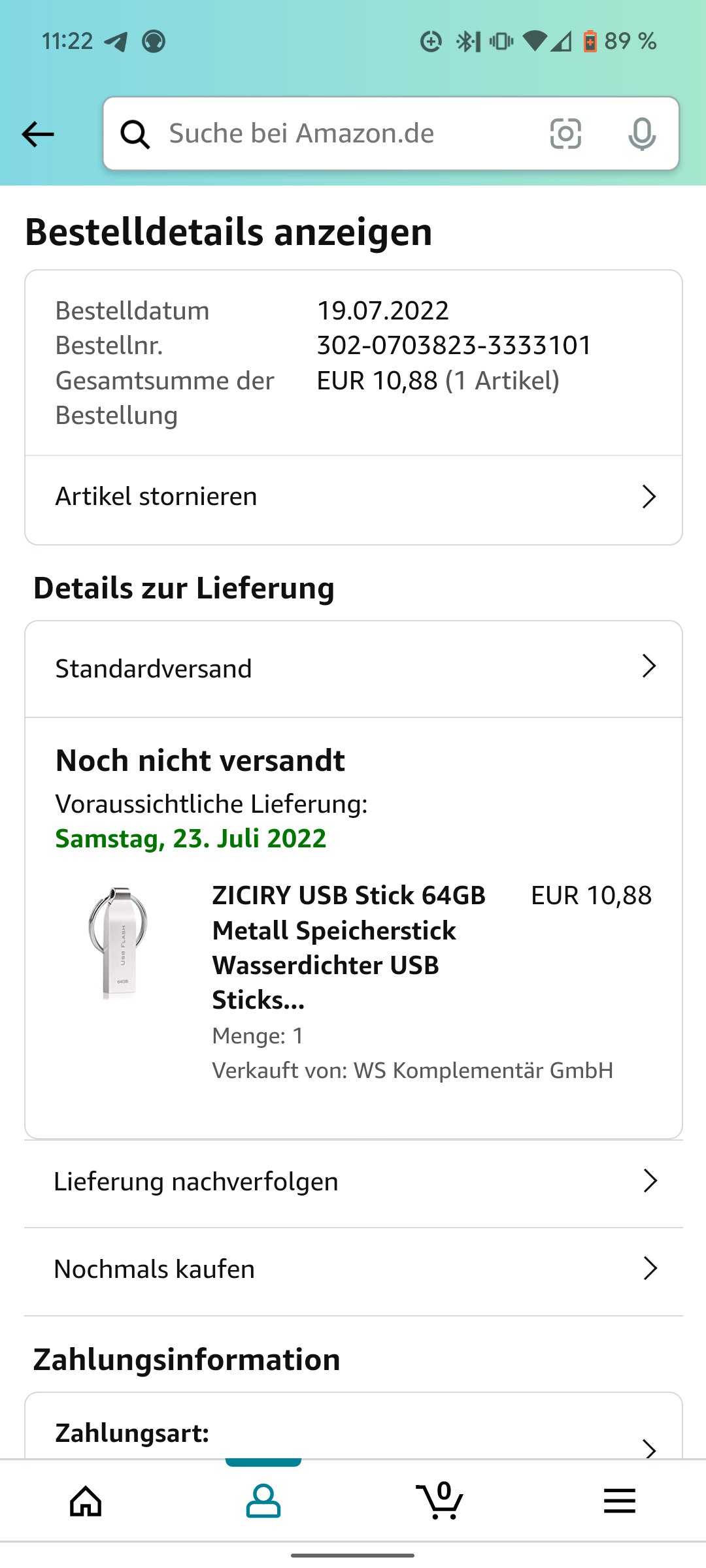Tap the Artikel stornieren link
Image resolution: width=706 pixels, height=1568 pixels.
click(156, 497)
